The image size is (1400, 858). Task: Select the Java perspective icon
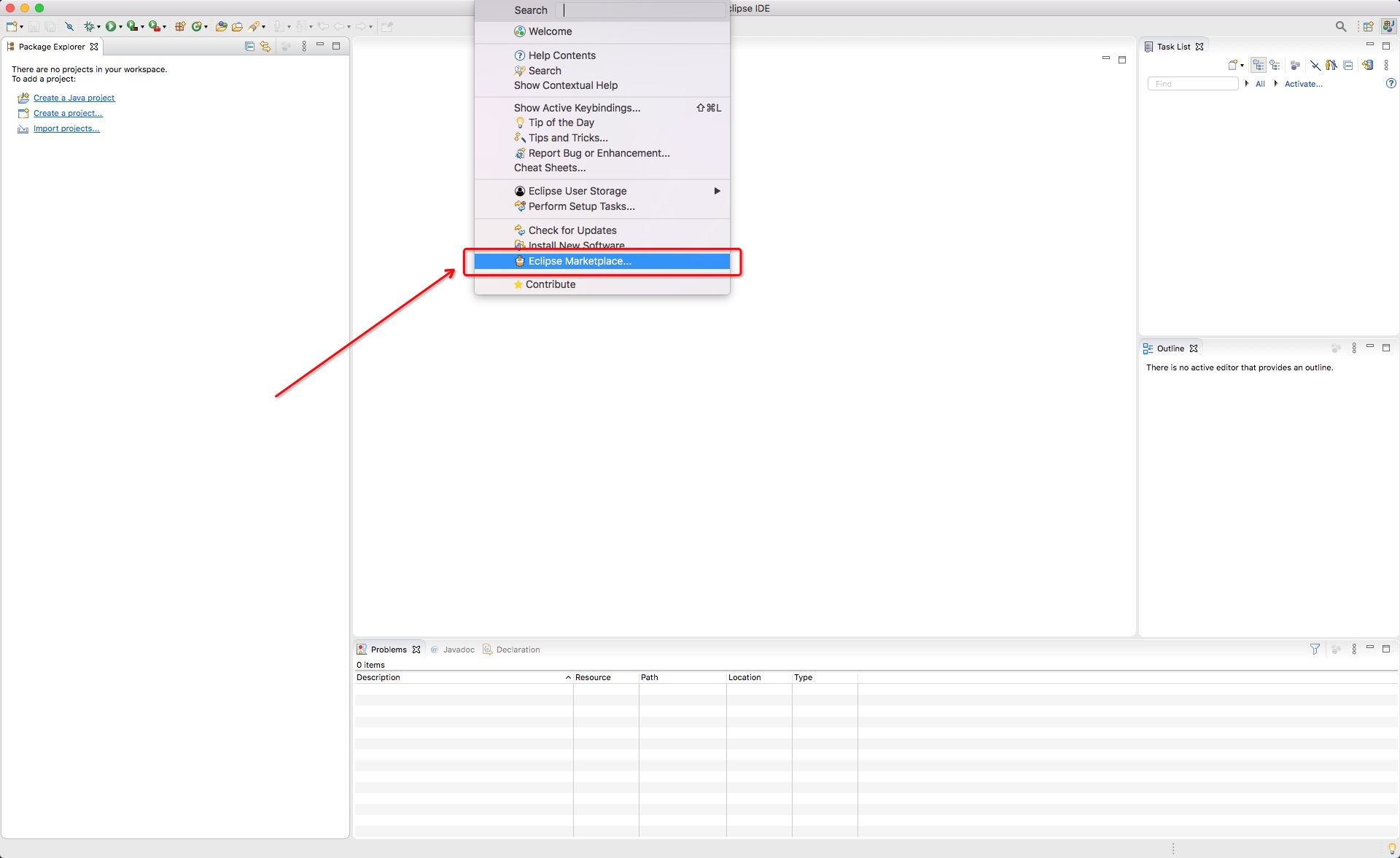tap(1388, 26)
